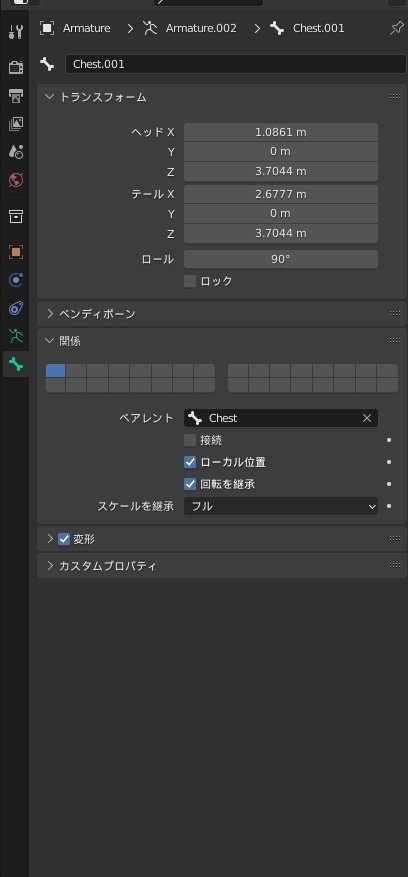Click the Armature.002 breadcrumb
This screenshot has height=877, width=408.
point(201,28)
